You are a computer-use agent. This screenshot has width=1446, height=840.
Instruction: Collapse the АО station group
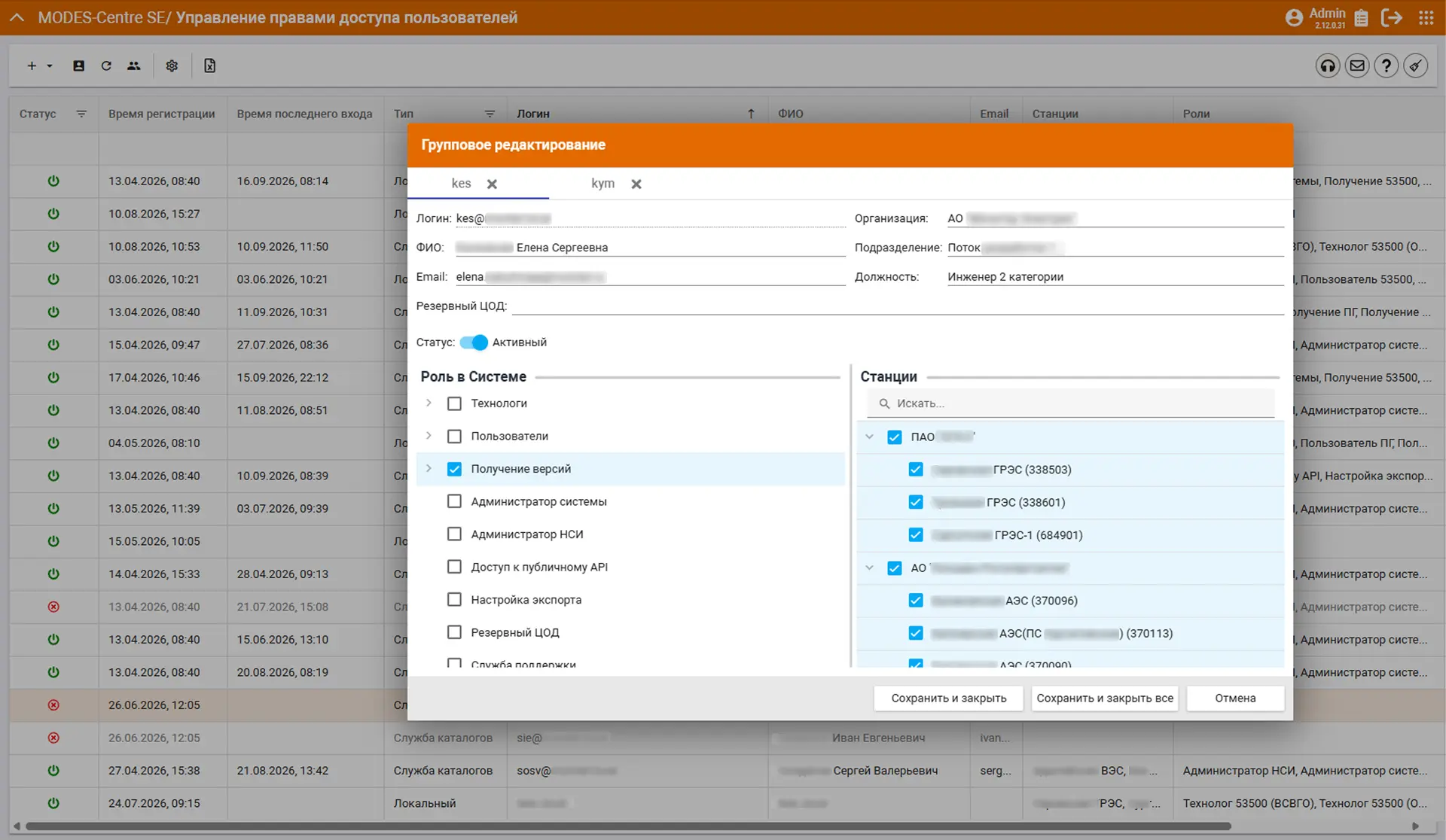click(x=869, y=568)
